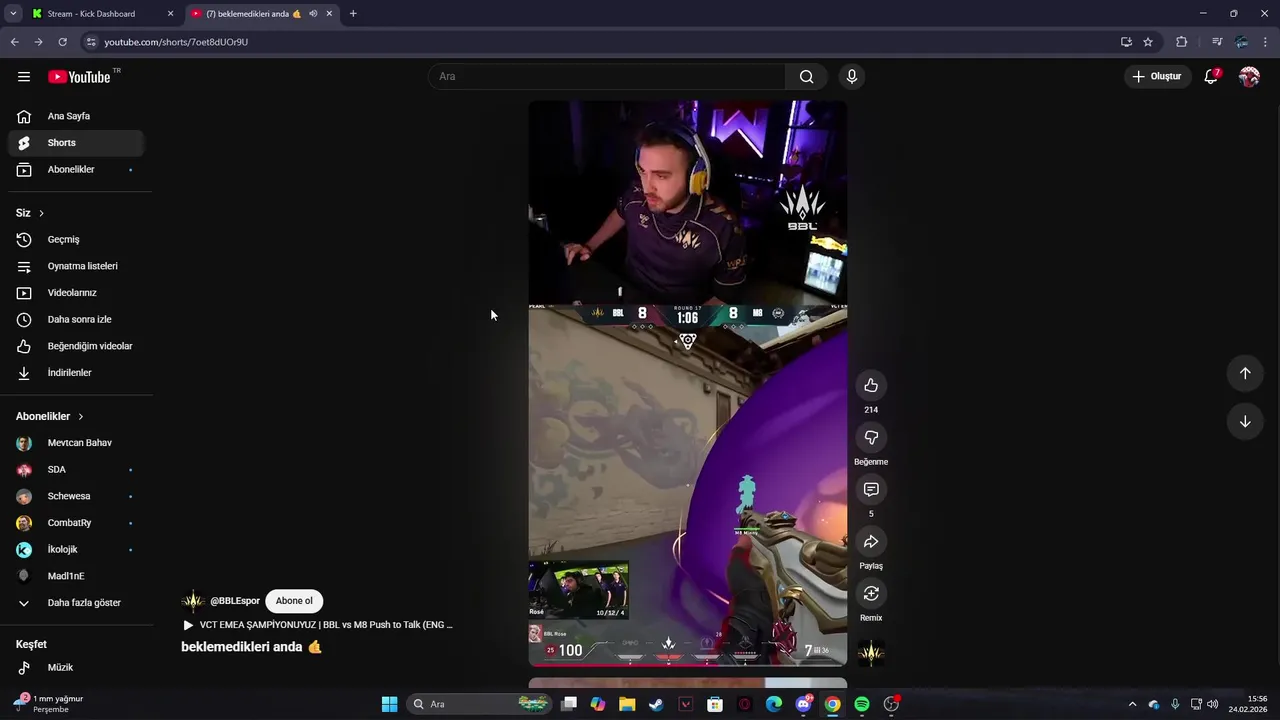Open linked VCT EMEA ŞAMPİYONUYUZ video
The height and width of the screenshot is (720, 1280).
(x=318, y=625)
